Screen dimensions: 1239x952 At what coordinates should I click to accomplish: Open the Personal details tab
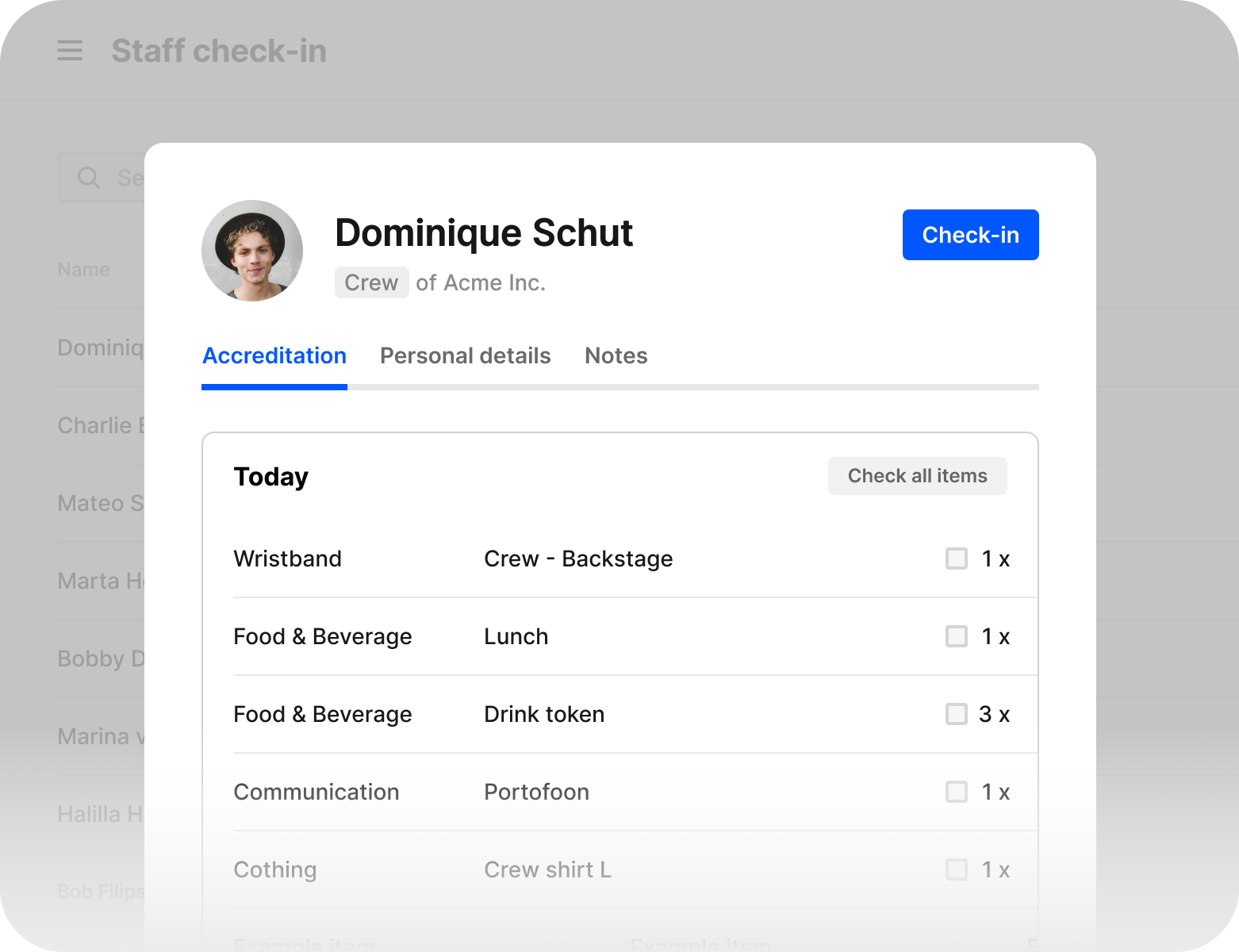[465, 356]
